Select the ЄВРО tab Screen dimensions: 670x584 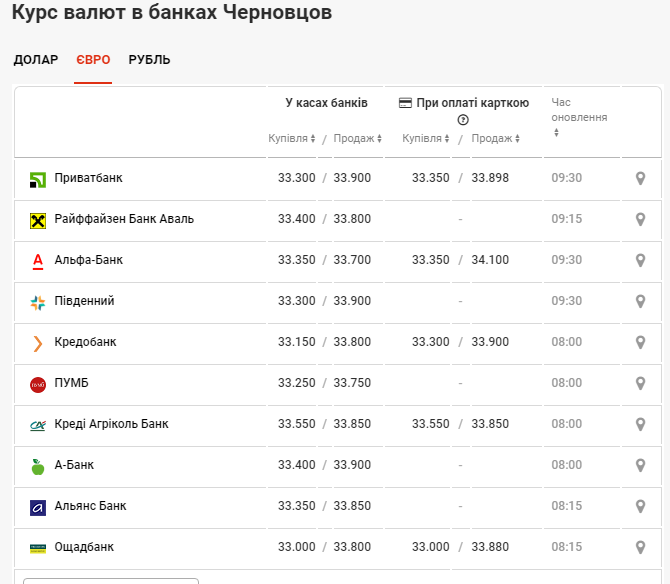93,60
